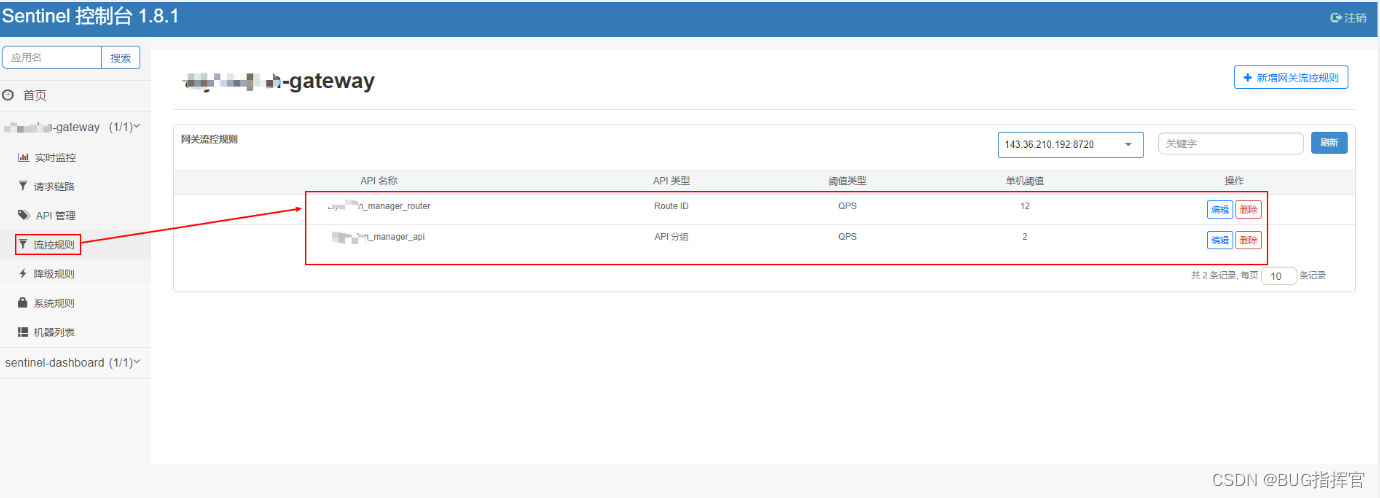Click 新增网关流控规则 button

[1291, 77]
